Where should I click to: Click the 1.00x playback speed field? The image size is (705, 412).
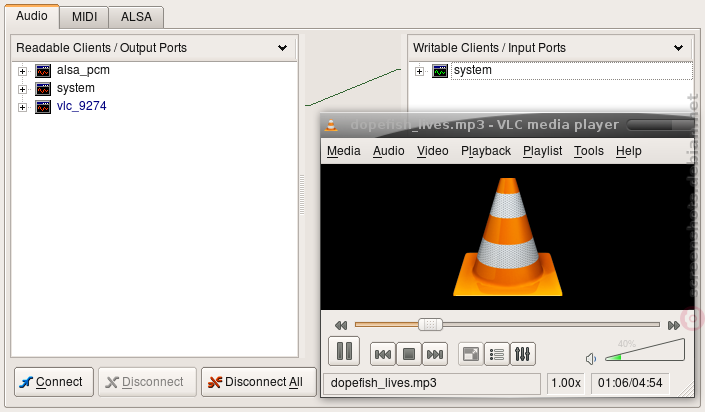tap(566, 383)
